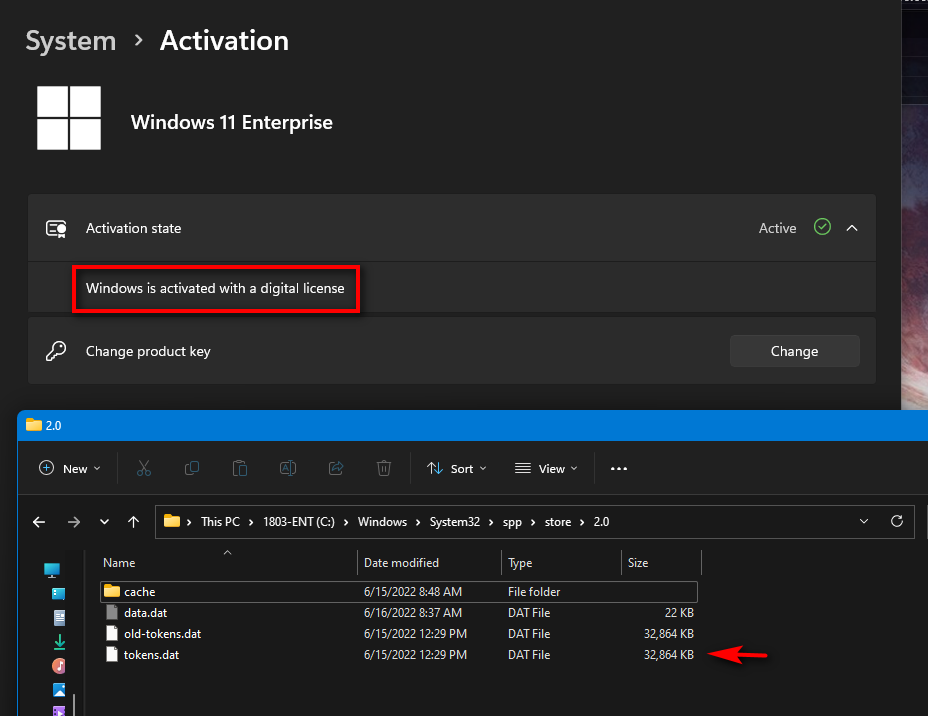Image resolution: width=928 pixels, height=716 pixels.
Task: Go back with the left arrow button
Action: coord(39,522)
